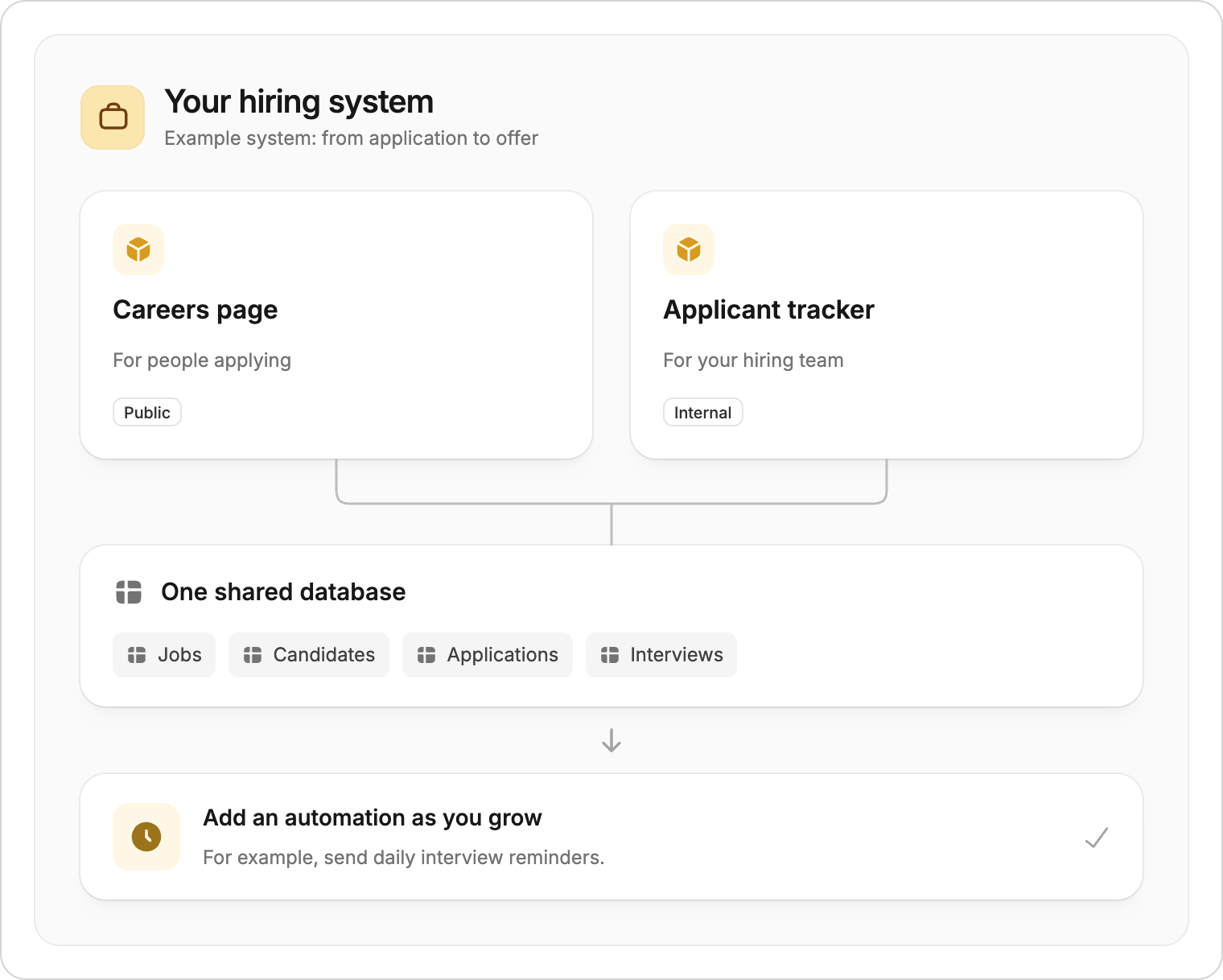
Task: Click the "For people applying" description
Action: point(202,360)
